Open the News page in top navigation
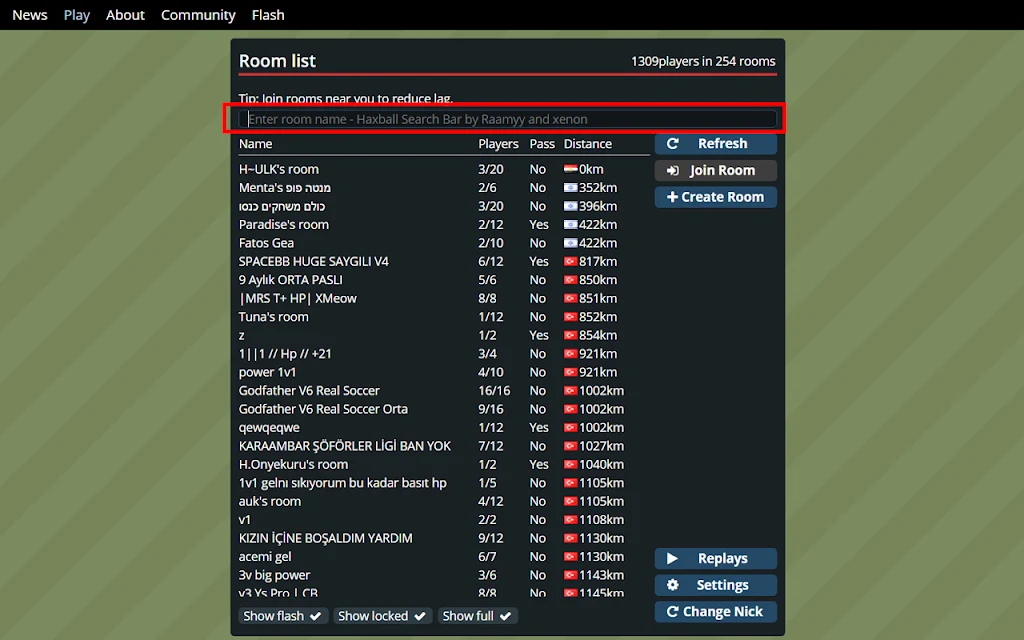Image resolution: width=1024 pixels, height=640 pixels. point(29,15)
